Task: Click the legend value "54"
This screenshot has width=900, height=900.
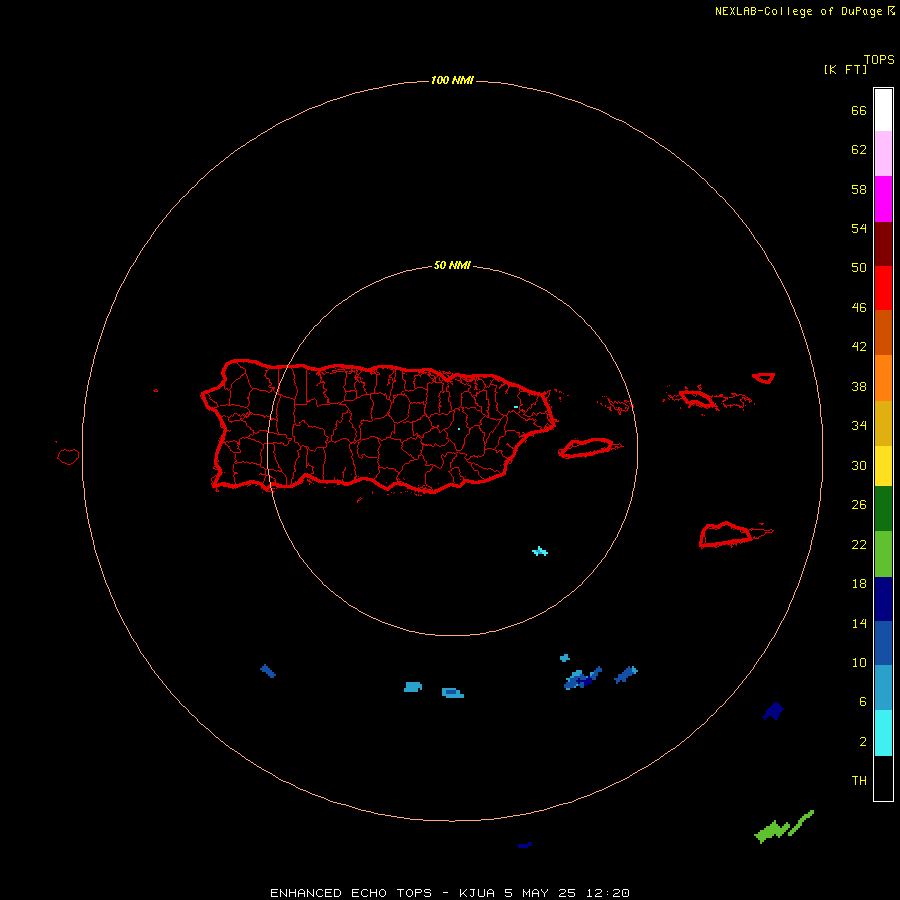Action: (x=859, y=228)
